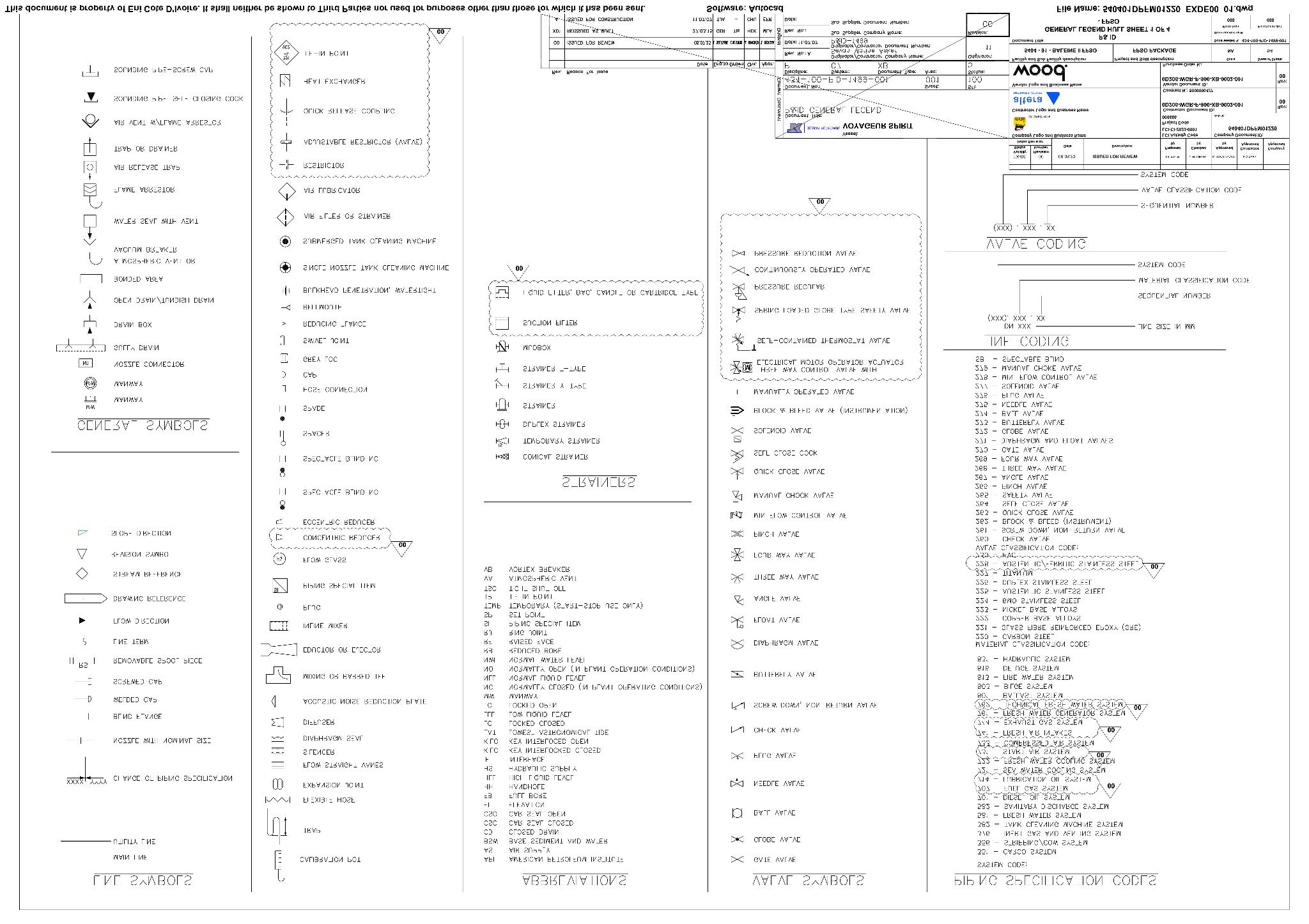This screenshot has width=1309, height=924.
Task: Click the ball valve symbol
Action: (737, 813)
